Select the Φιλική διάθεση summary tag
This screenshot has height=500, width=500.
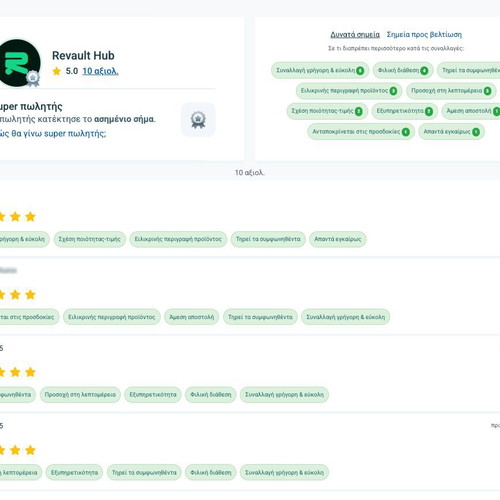403,70
